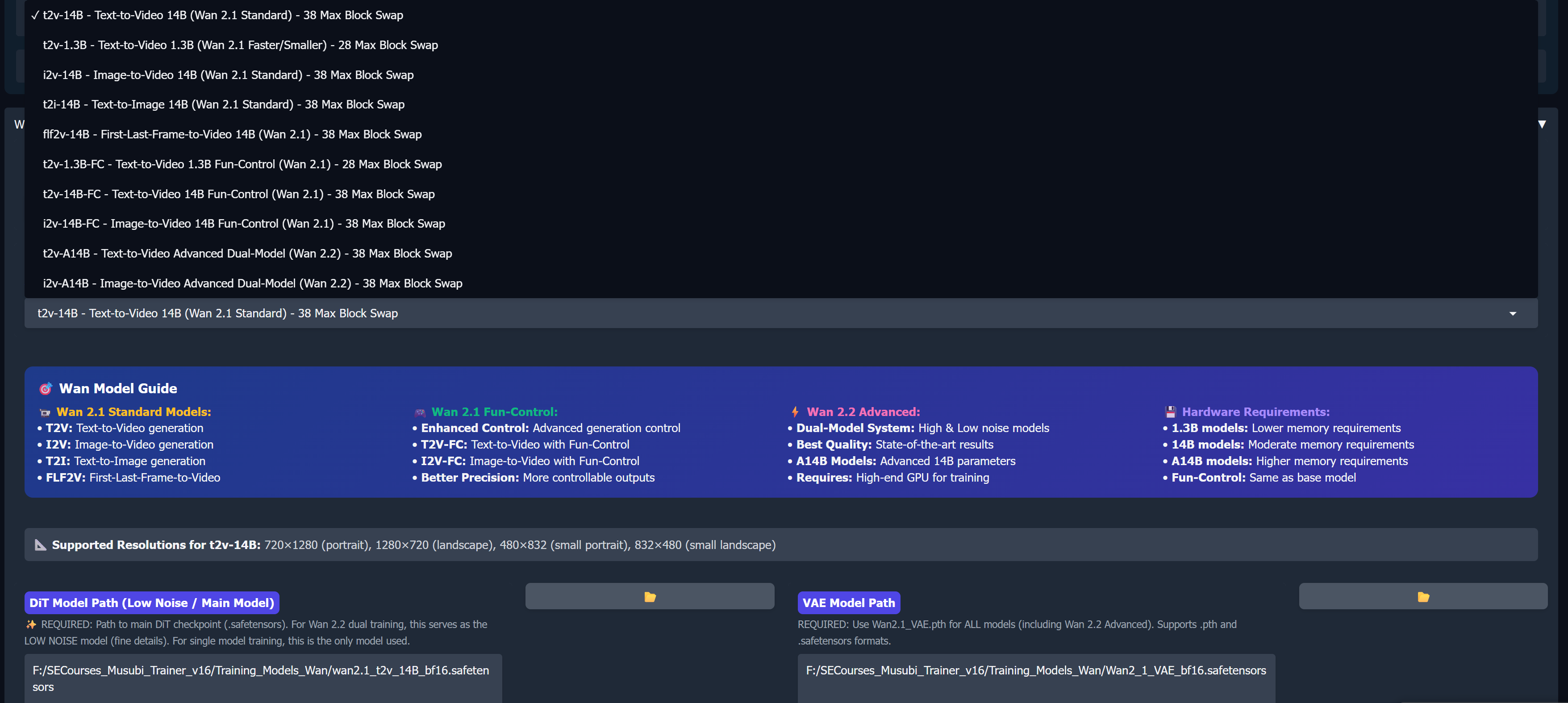The image size is (1568, 703).
Task: Click 'Wan 2.1 Standard Models:' heading
Action: point(134,412)
